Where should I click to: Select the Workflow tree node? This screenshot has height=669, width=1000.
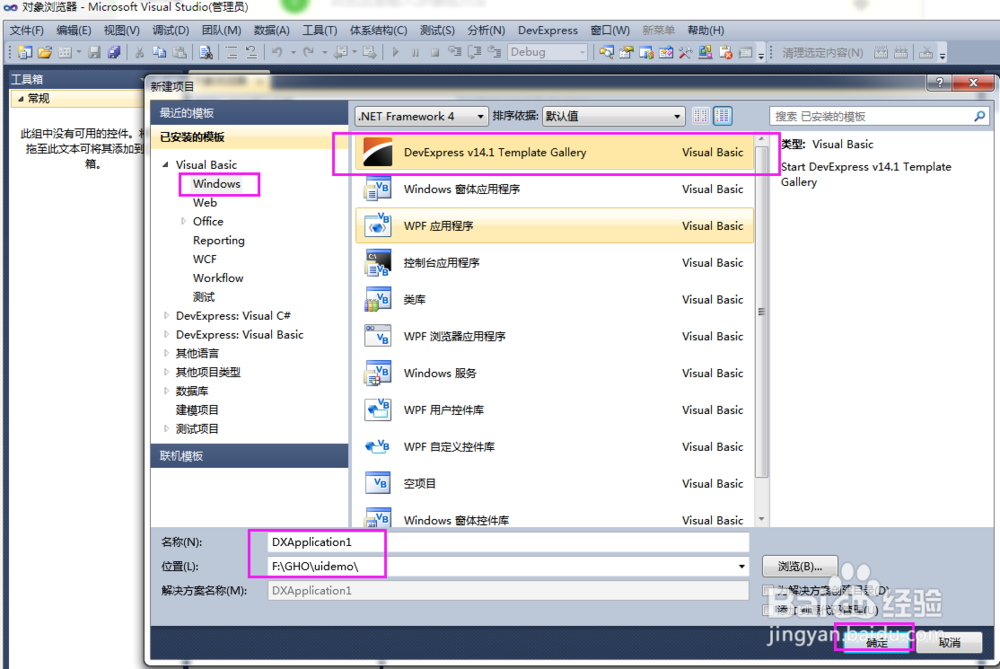pyautogui.click(x=218, y=278)
